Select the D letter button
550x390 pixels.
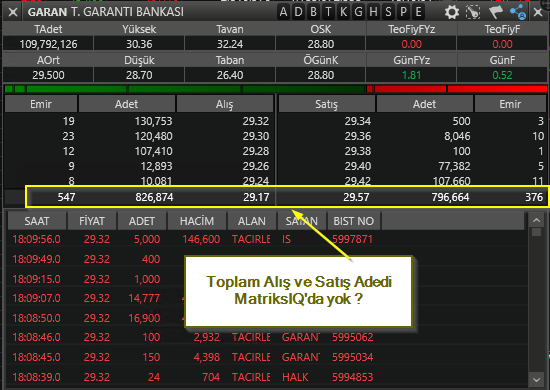[299, 12]
